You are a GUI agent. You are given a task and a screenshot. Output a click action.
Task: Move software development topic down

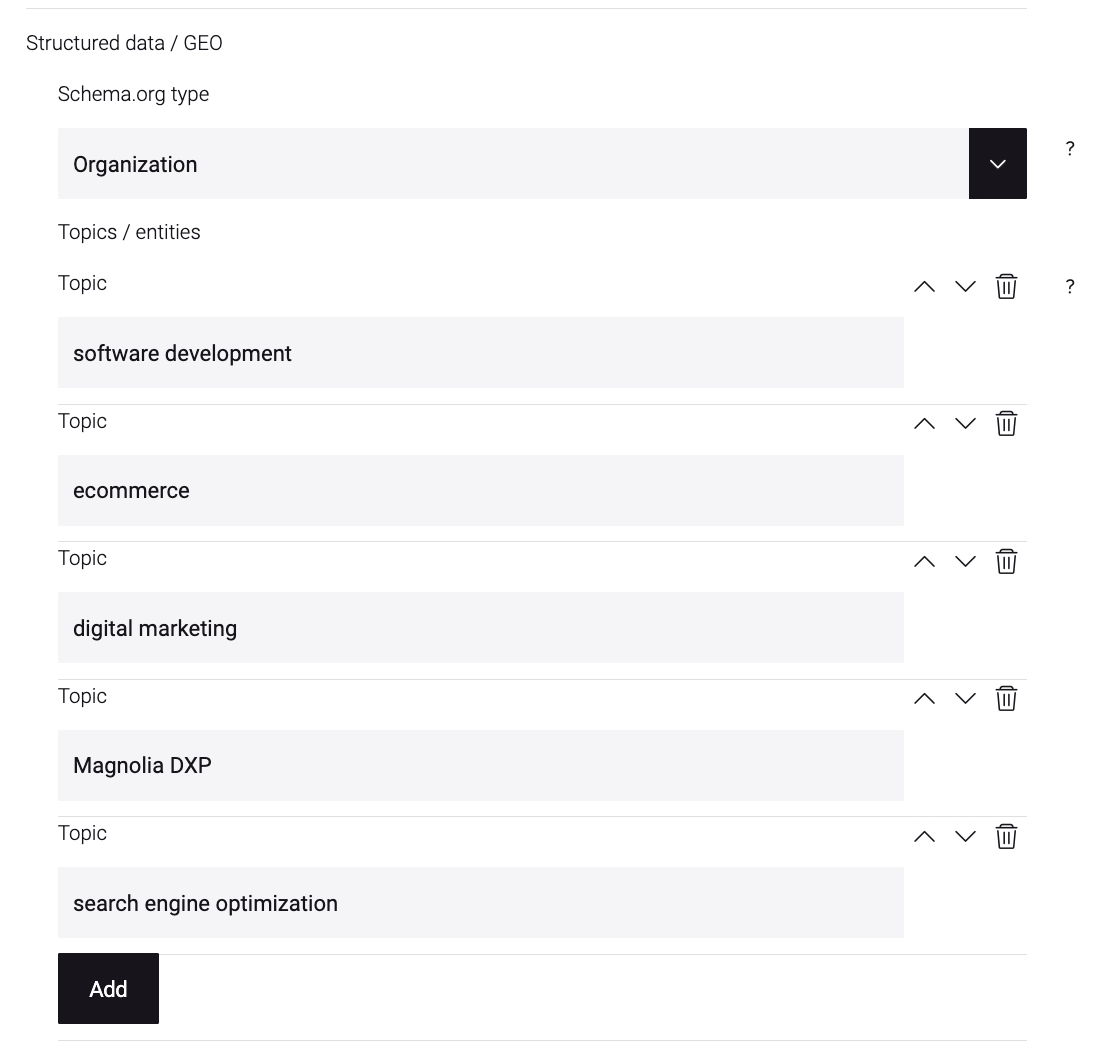[965, 286]
